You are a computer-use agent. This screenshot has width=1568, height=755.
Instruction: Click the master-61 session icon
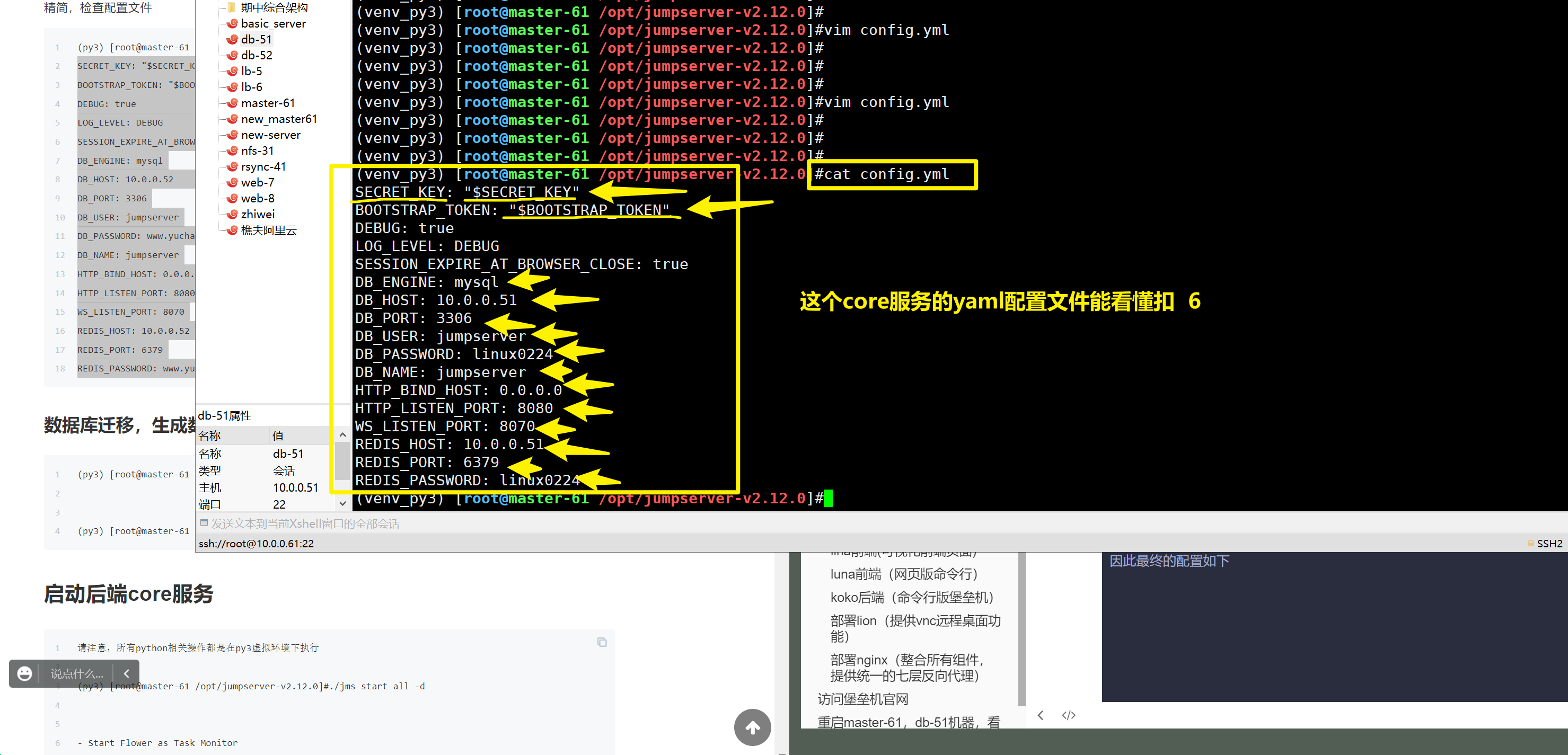tap(232, 103)
